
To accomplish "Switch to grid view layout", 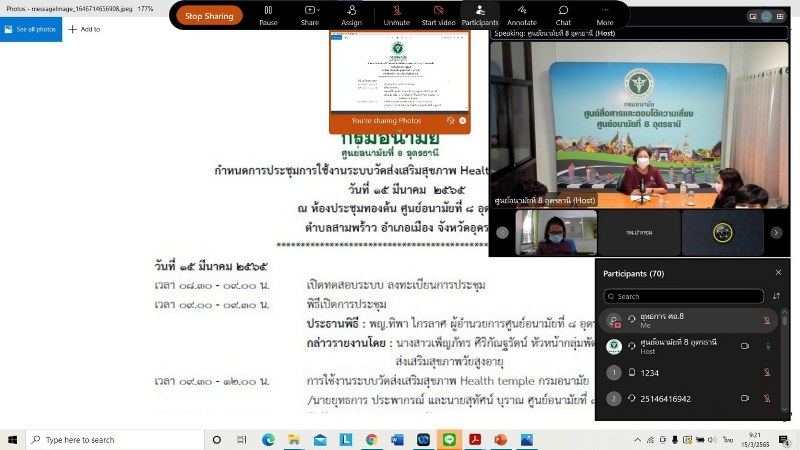I will point(780,16).
